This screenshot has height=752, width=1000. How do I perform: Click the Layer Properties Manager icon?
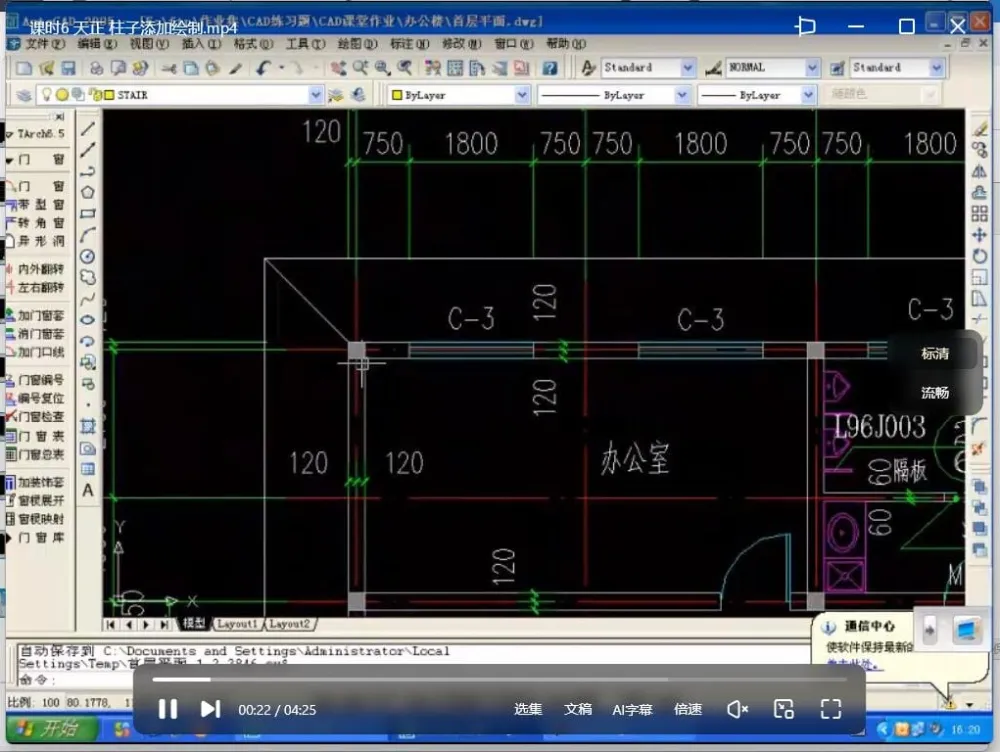24,95
